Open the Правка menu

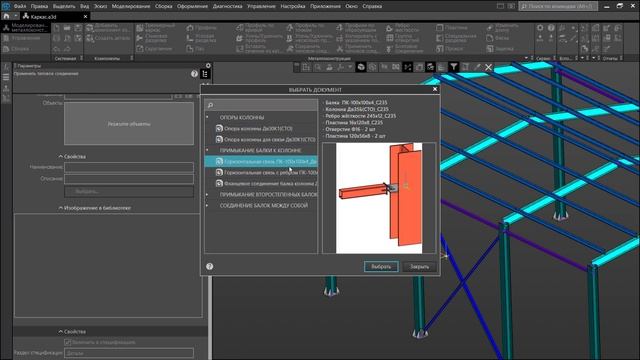pyautogui.click(x=39, y=6)
